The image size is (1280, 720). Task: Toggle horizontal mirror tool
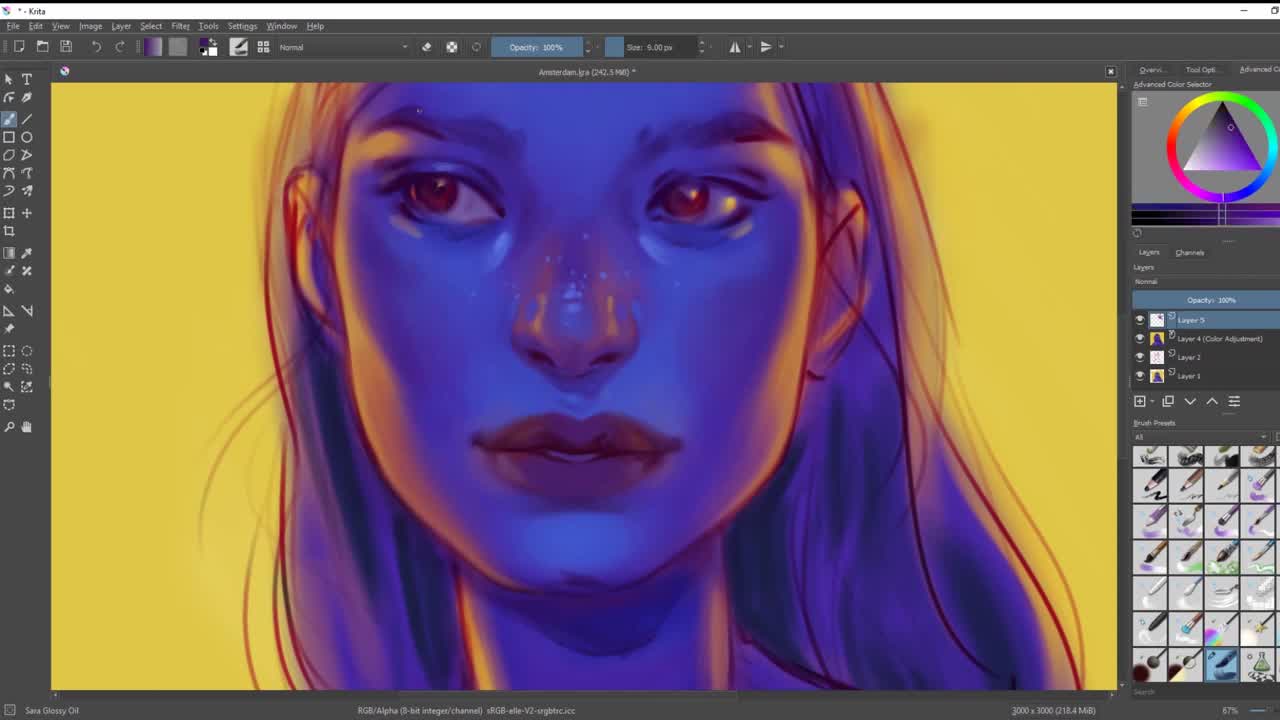click(735, 47)
